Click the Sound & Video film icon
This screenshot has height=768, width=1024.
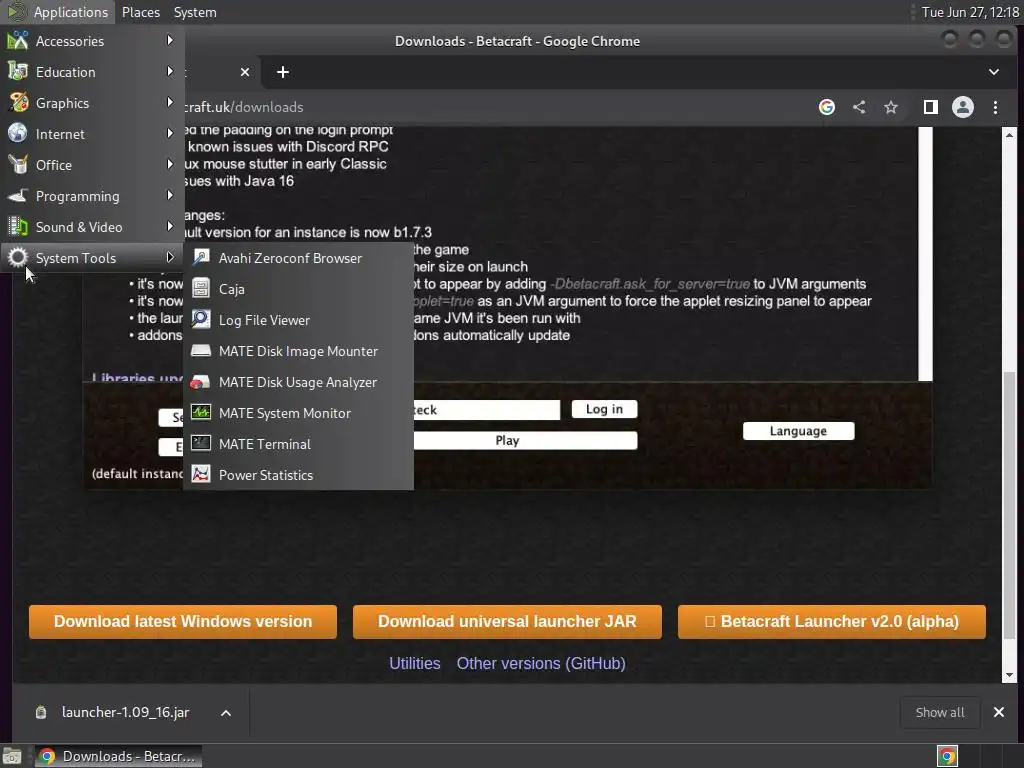[x=18, y=227]
